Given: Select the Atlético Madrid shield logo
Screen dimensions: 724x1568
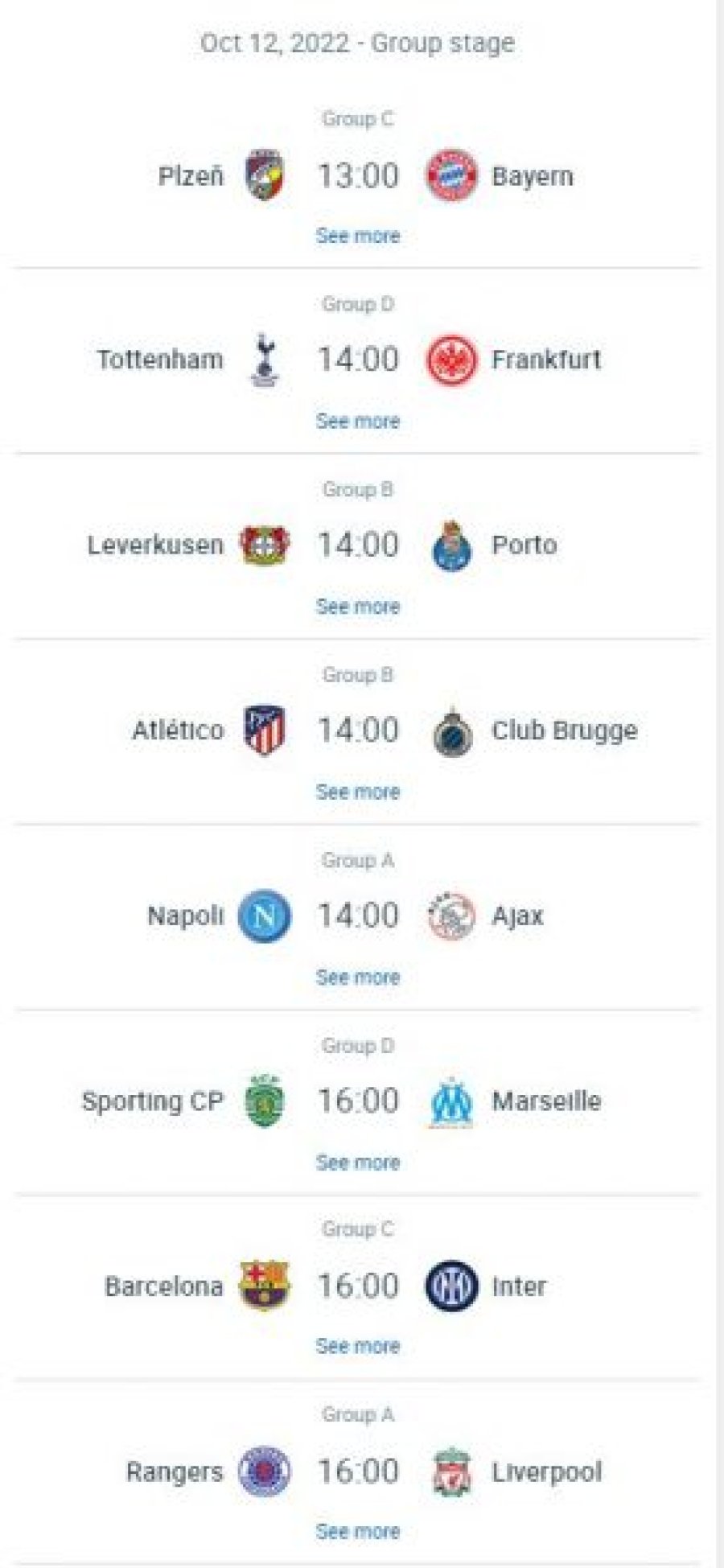Looking at the screenshot, I should coord(265,730).
